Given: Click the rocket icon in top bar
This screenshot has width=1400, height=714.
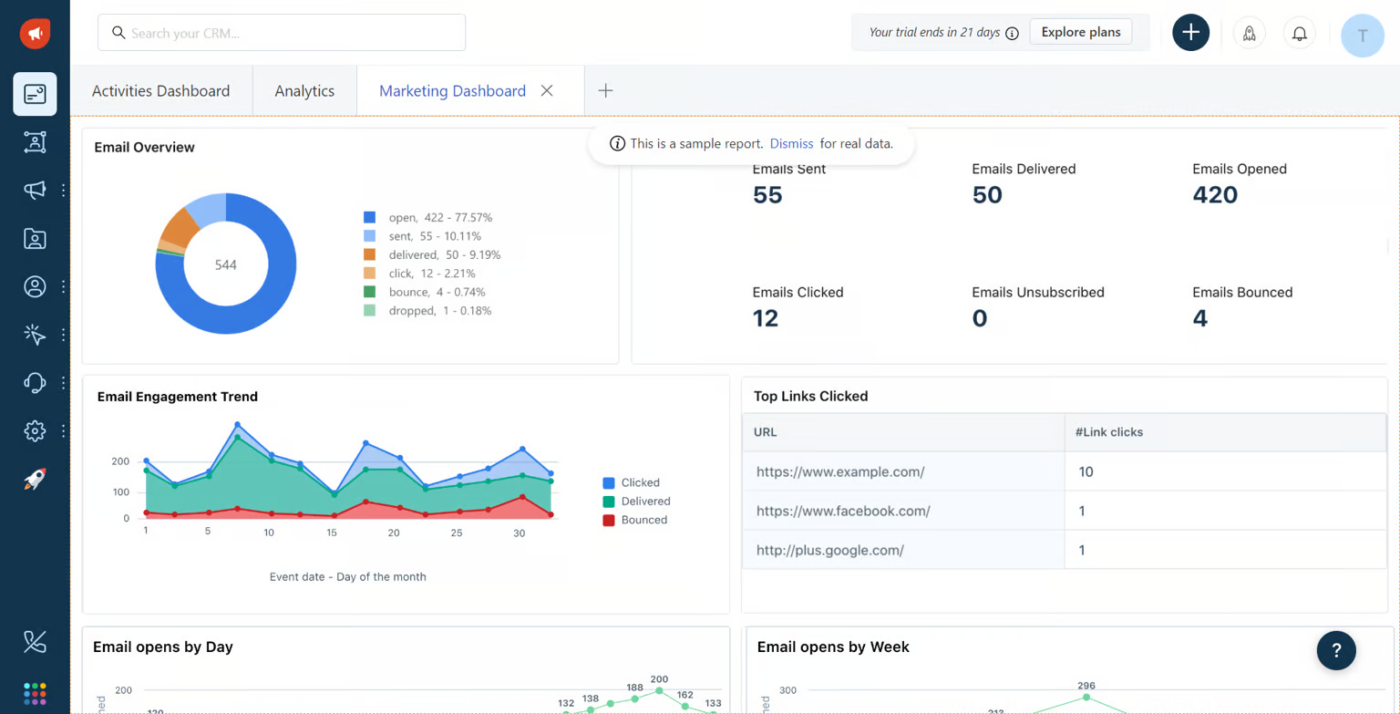Looking at the screenshot, I should [1249, 33].
